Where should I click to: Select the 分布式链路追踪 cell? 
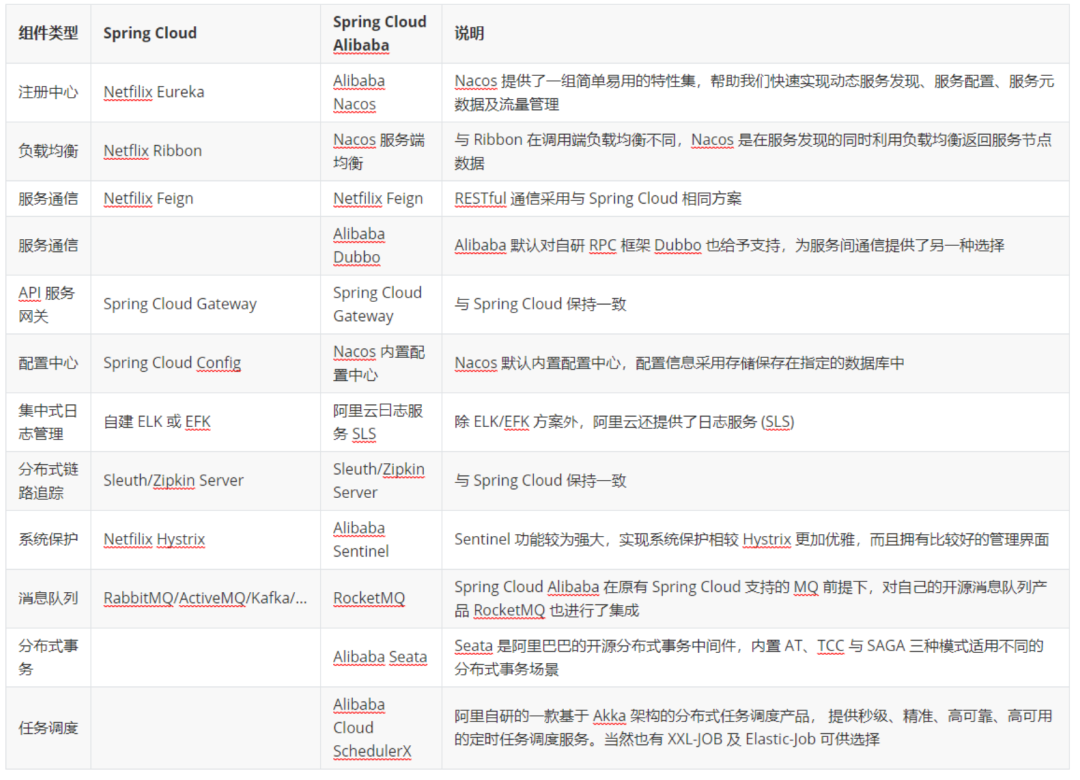tap(48, 481)
